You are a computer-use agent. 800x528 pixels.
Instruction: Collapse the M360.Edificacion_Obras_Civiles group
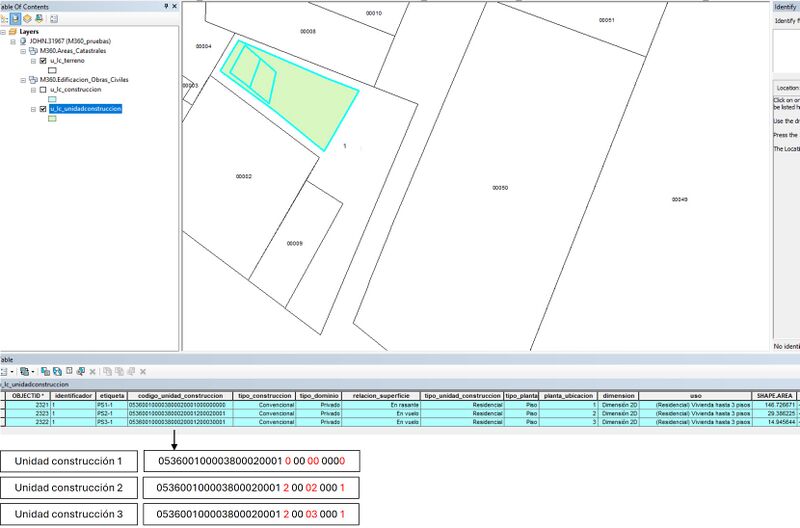click(23, 80)
